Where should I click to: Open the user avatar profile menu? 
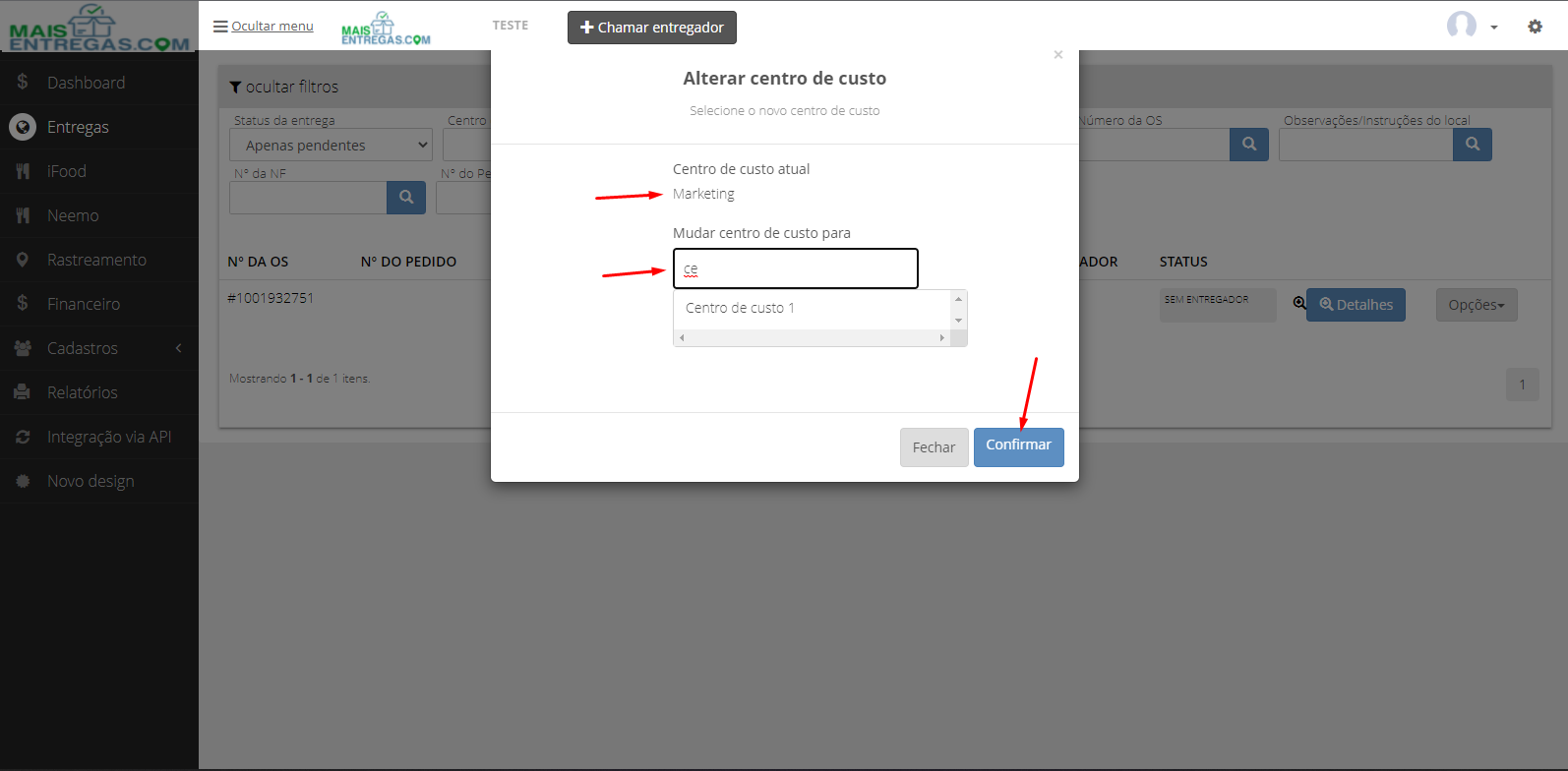point(1461,26)
